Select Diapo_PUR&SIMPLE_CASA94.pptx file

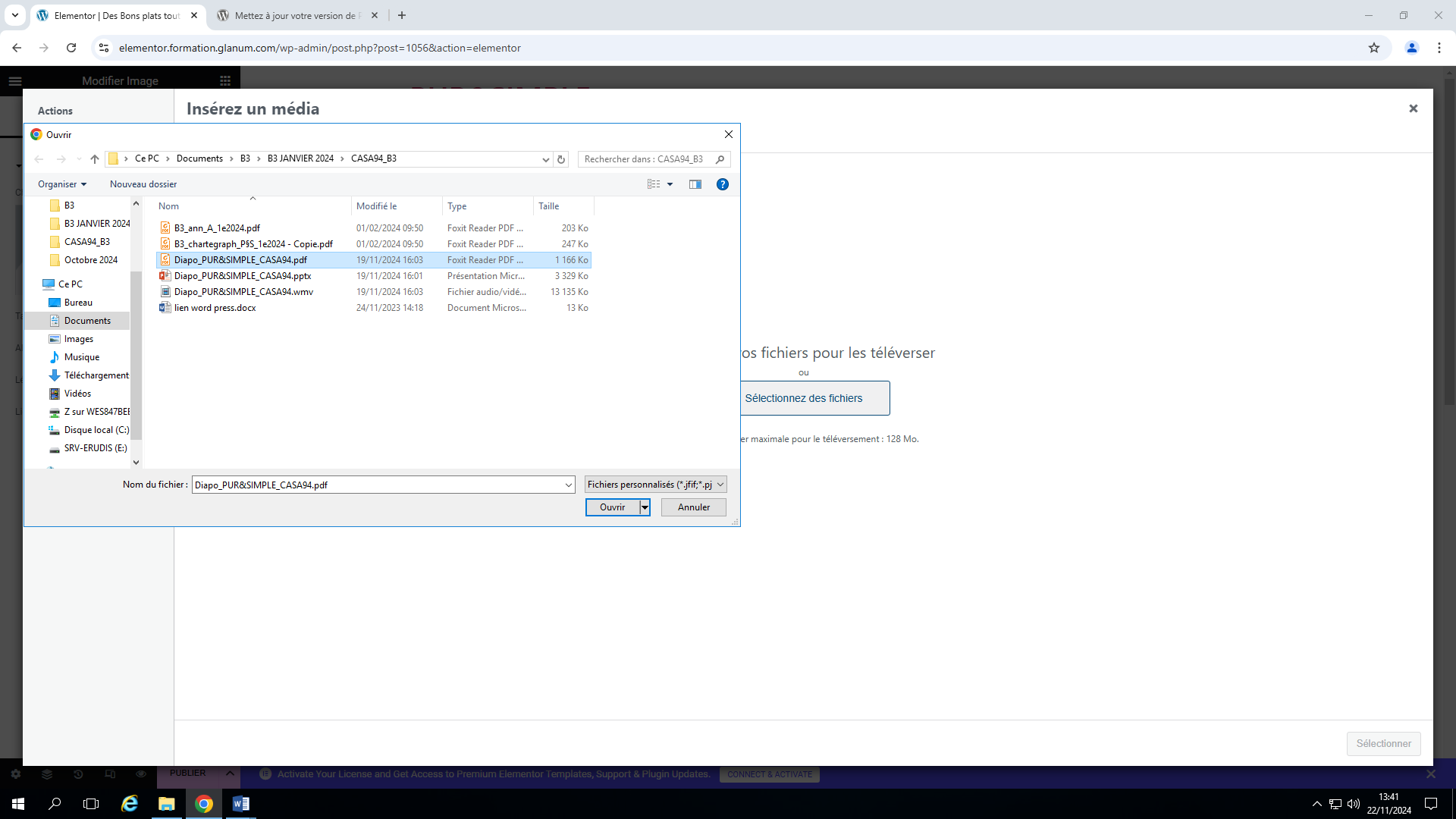click(243, 276)
